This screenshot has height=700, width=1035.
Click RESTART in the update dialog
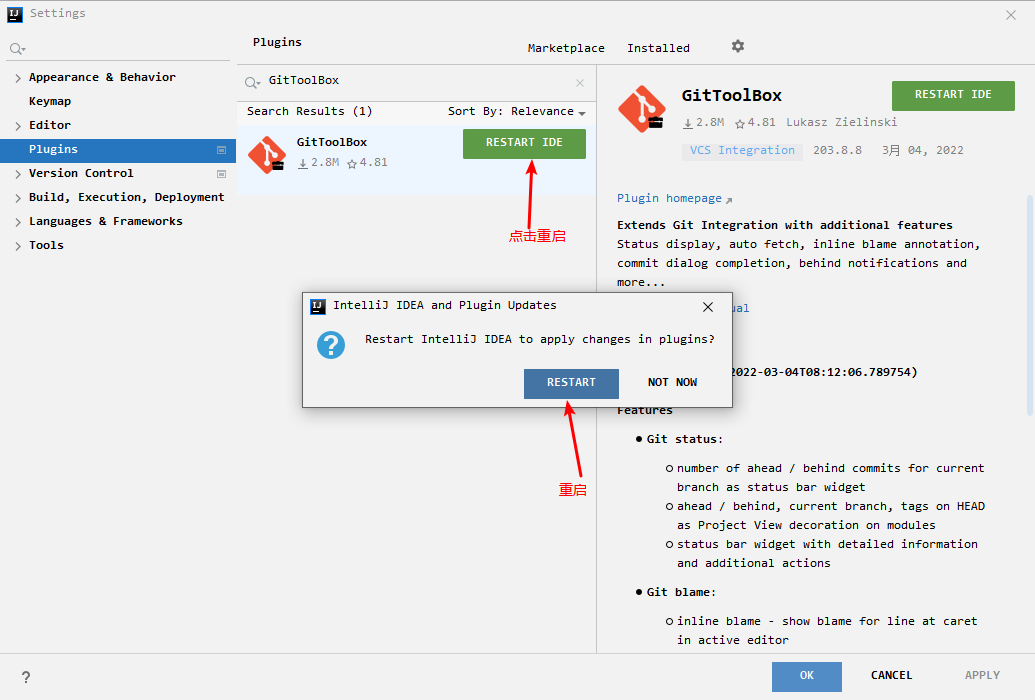click(x=571, y=383)
